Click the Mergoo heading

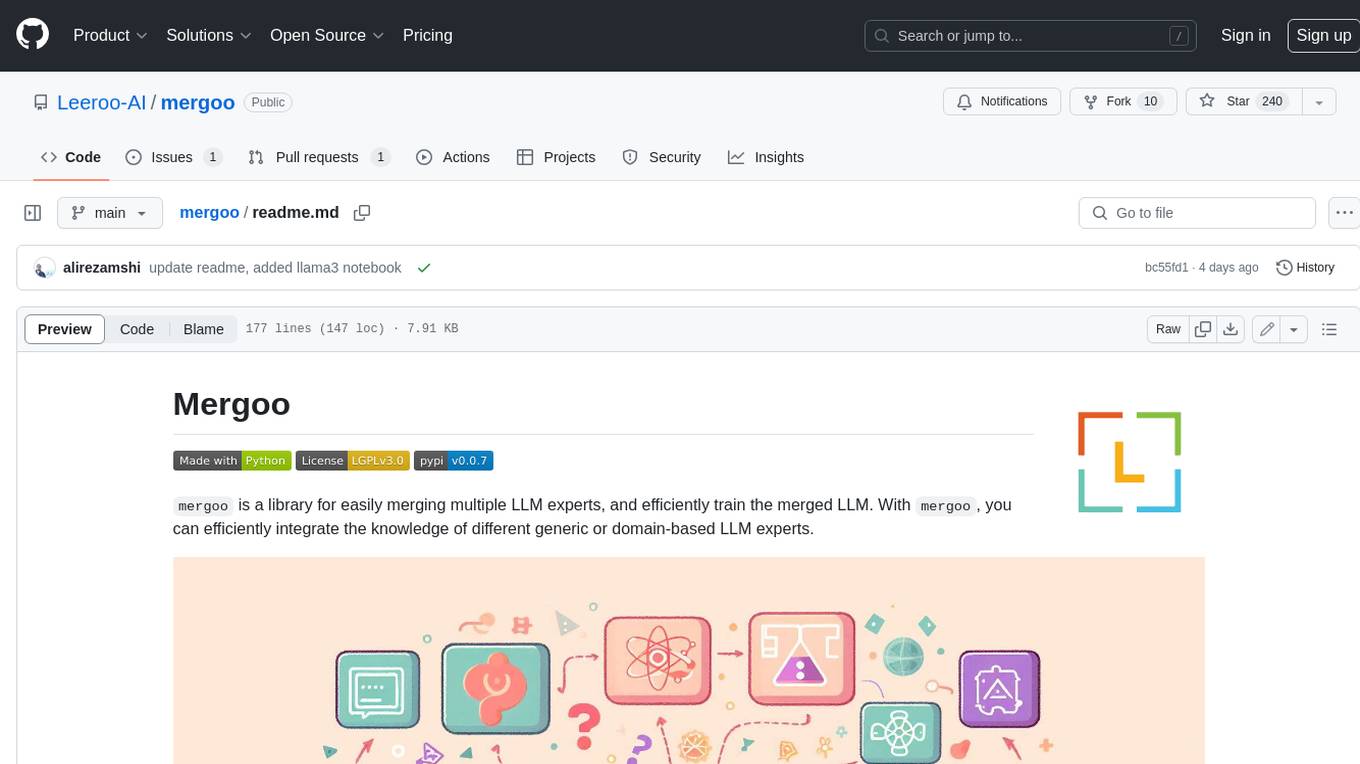click(232, 404)
